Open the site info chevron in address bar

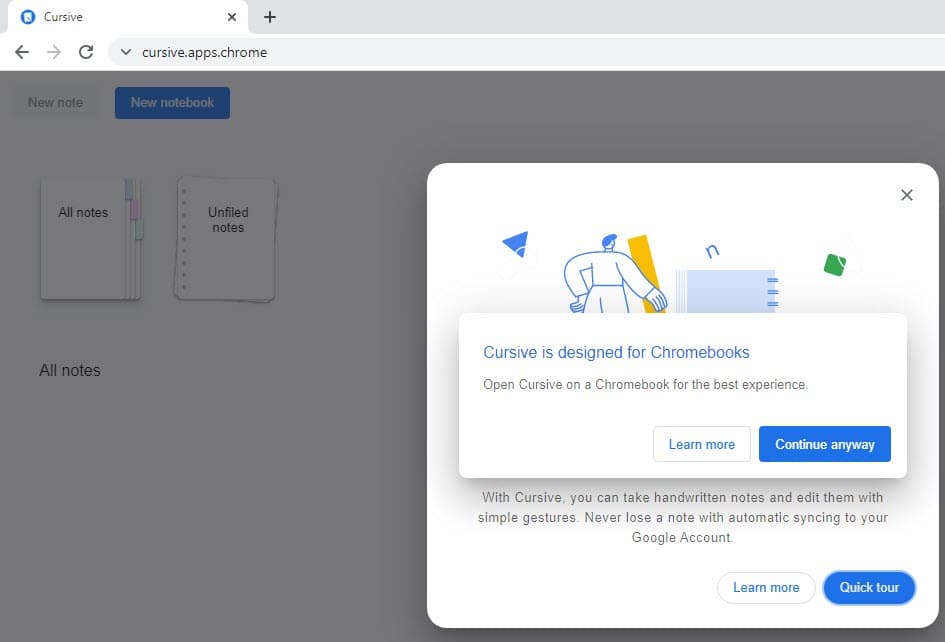125,52
